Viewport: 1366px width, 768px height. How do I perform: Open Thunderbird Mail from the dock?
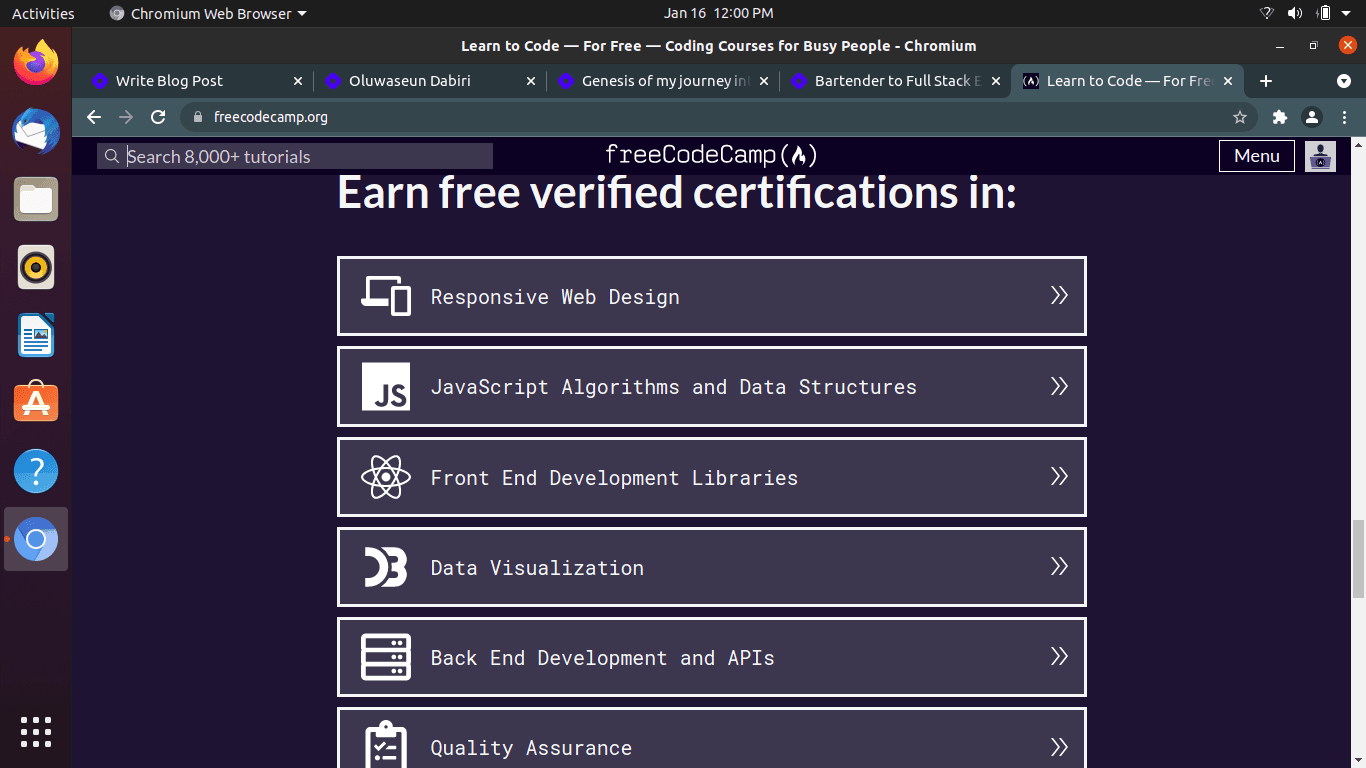point(36,131)
